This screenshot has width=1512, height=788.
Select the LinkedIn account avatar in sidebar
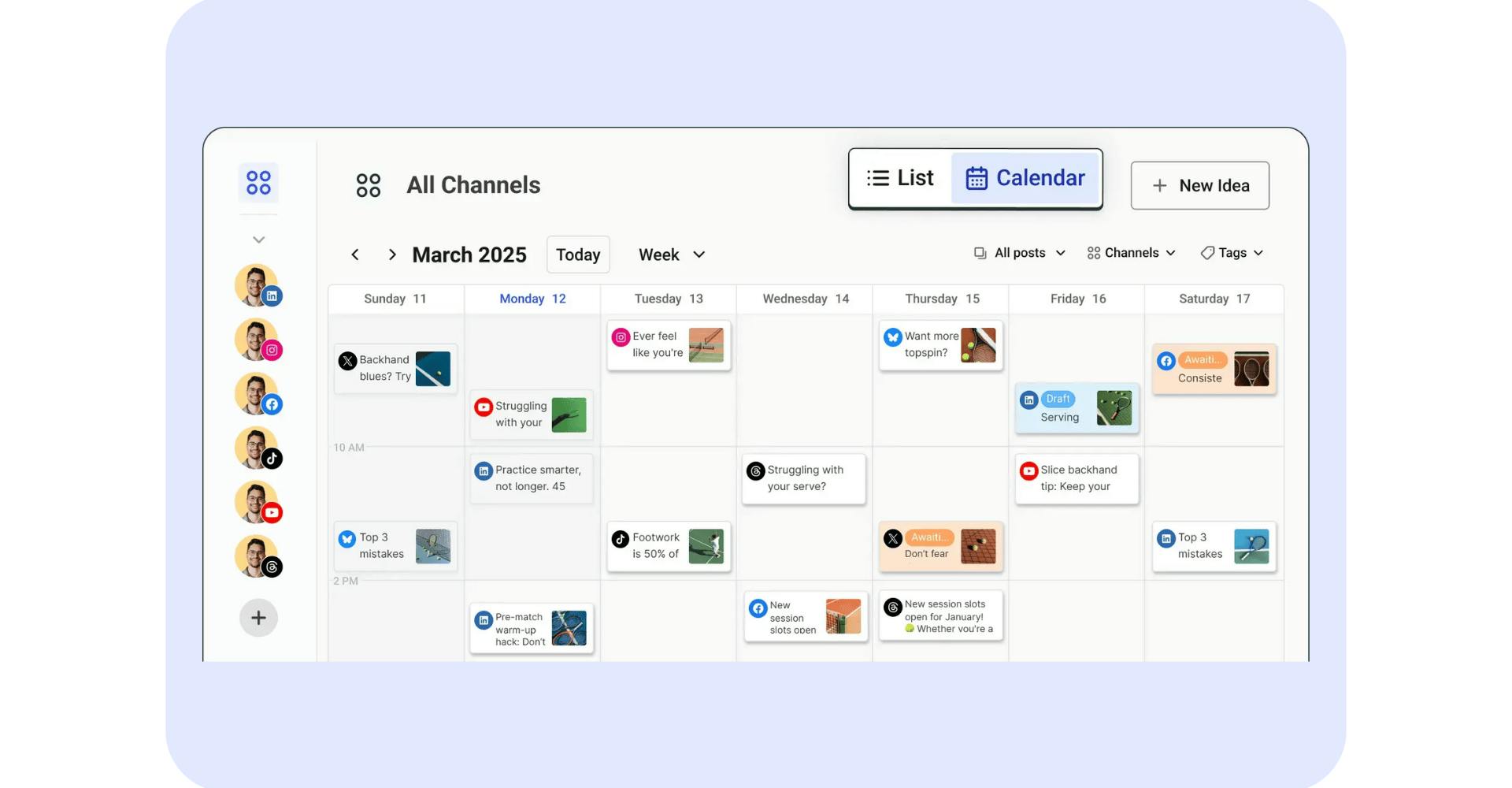pos(258,285)
